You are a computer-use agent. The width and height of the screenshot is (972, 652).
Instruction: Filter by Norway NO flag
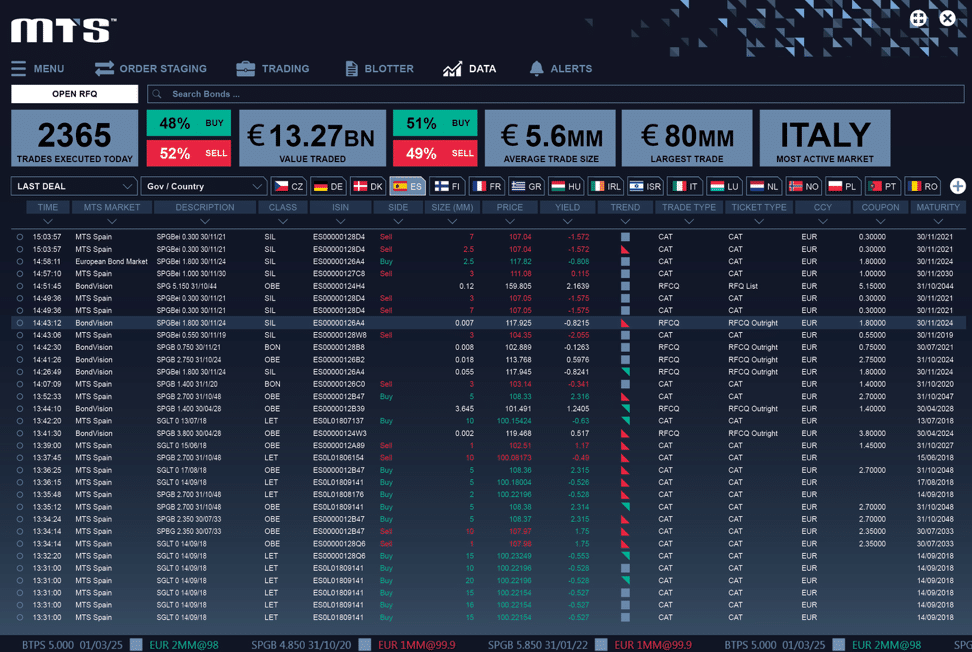click(803, 186)
